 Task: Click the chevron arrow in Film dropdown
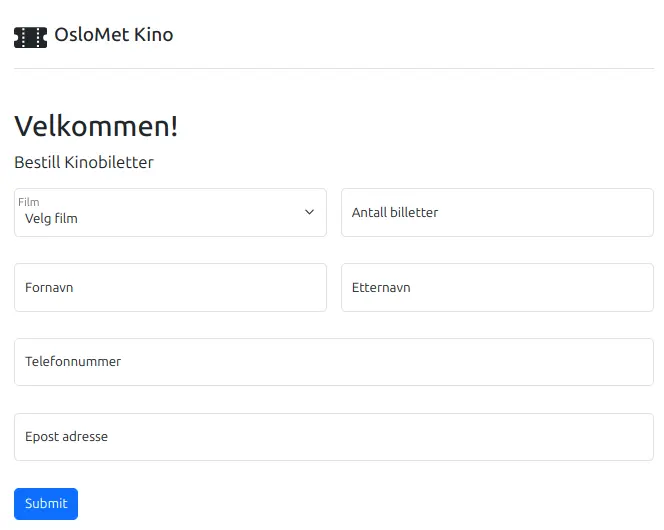point(310,213)
